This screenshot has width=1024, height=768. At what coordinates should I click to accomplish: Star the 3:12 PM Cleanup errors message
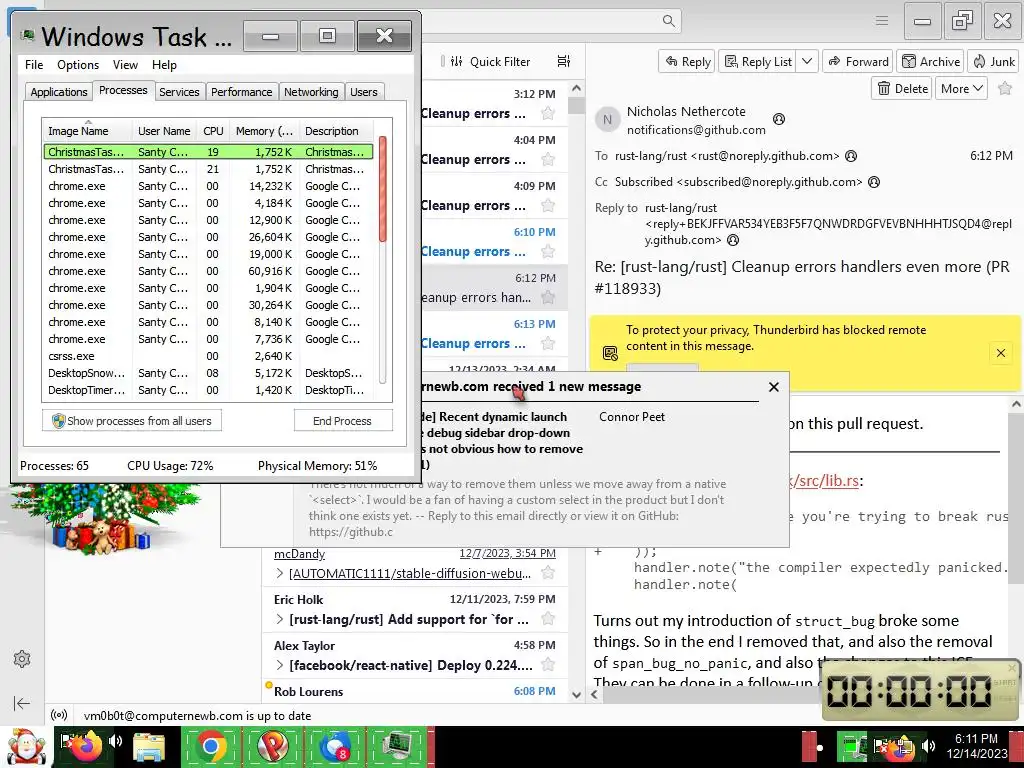pyautogui.click(x=549, y=114)
